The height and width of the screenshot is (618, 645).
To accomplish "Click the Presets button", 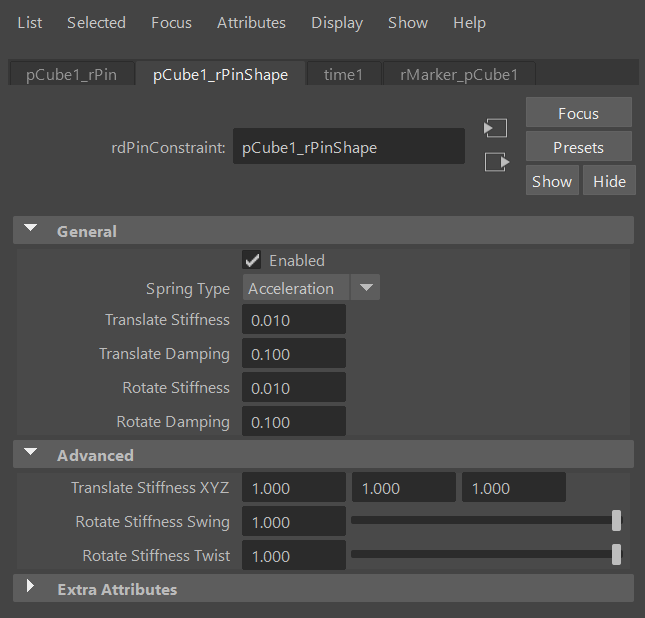I will 578,147.
